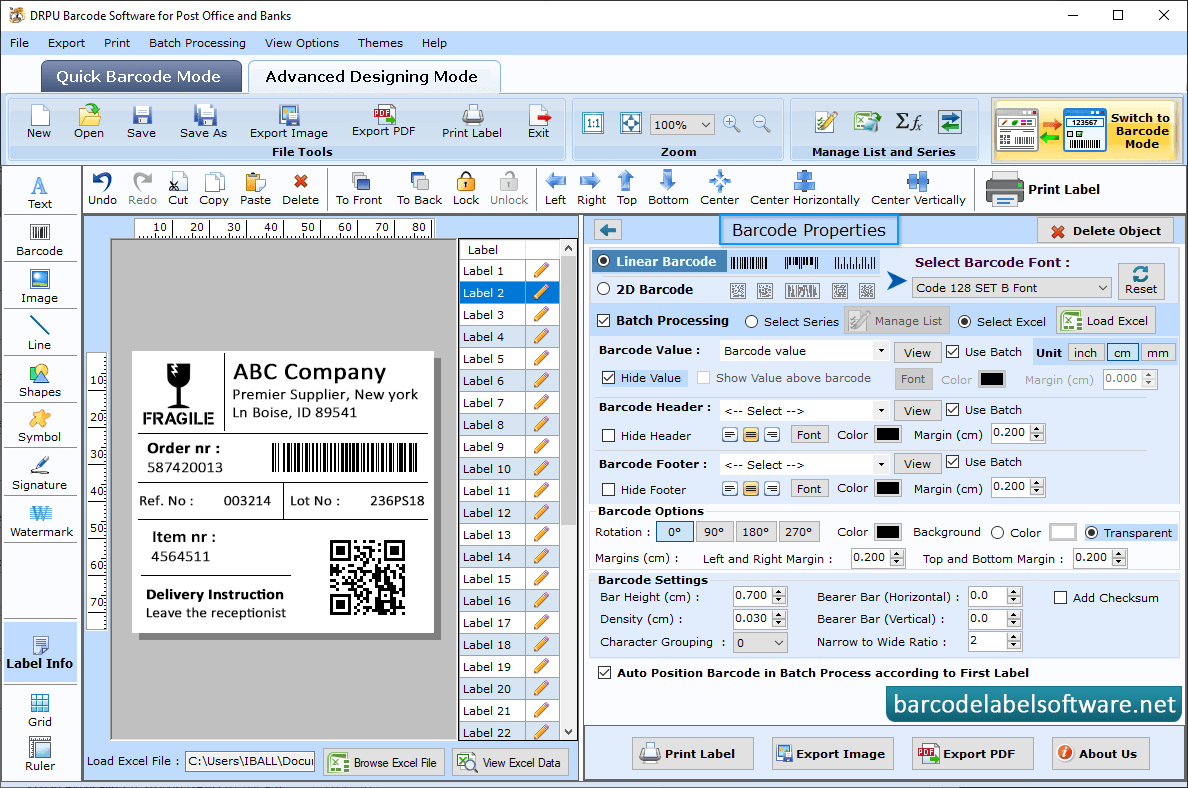Select the Symbol tool
Viewport: 1188px width, 788px height.
point(39,426)
